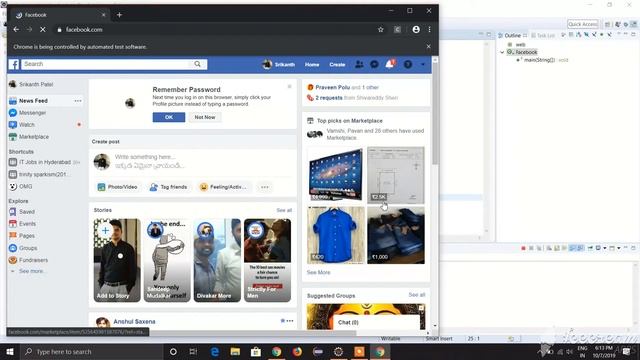
Task: Open the Messenger icon in the top bar
Action: coord(374,64)
